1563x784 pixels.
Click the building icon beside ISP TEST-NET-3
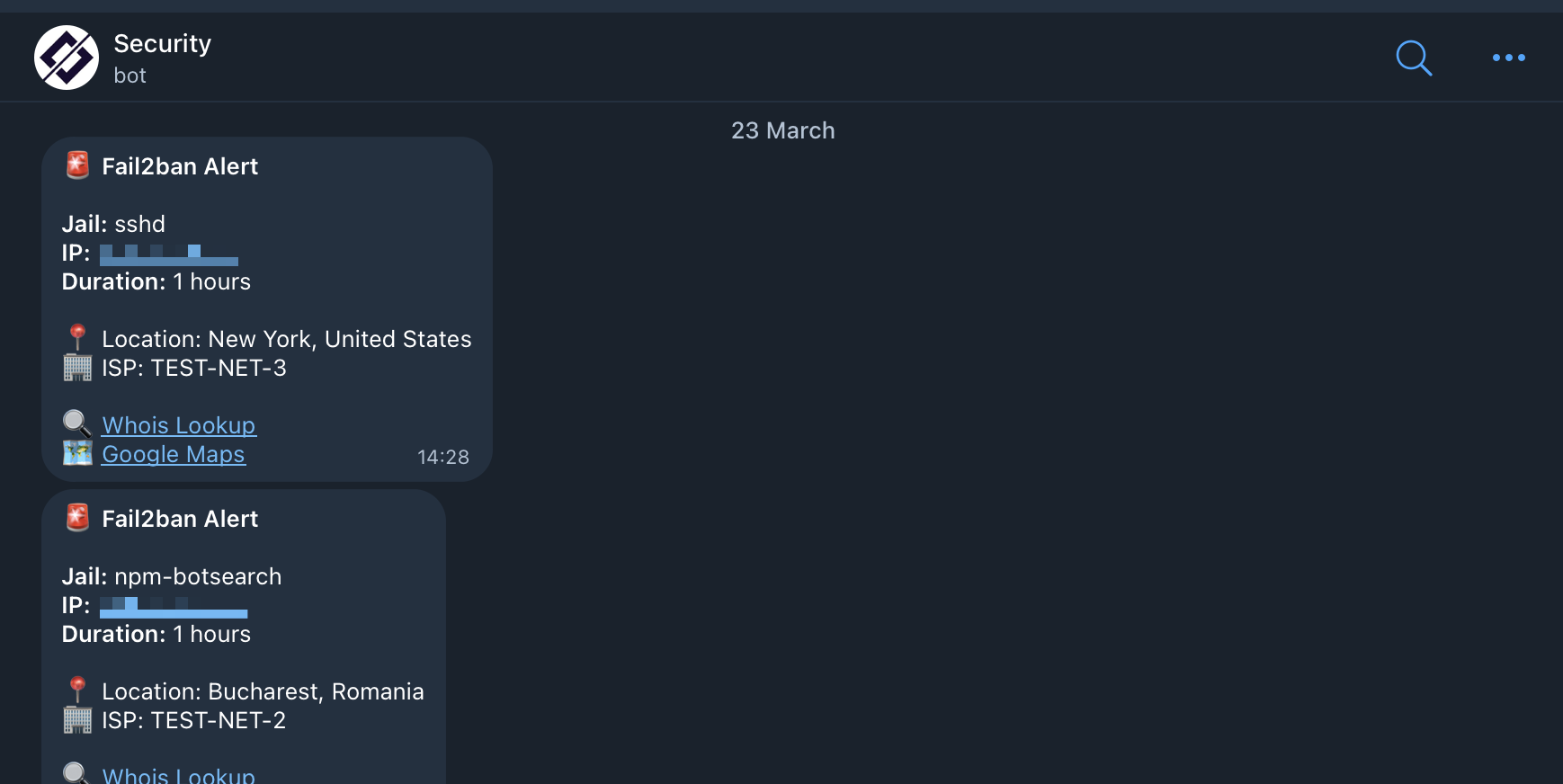point(77,367)
